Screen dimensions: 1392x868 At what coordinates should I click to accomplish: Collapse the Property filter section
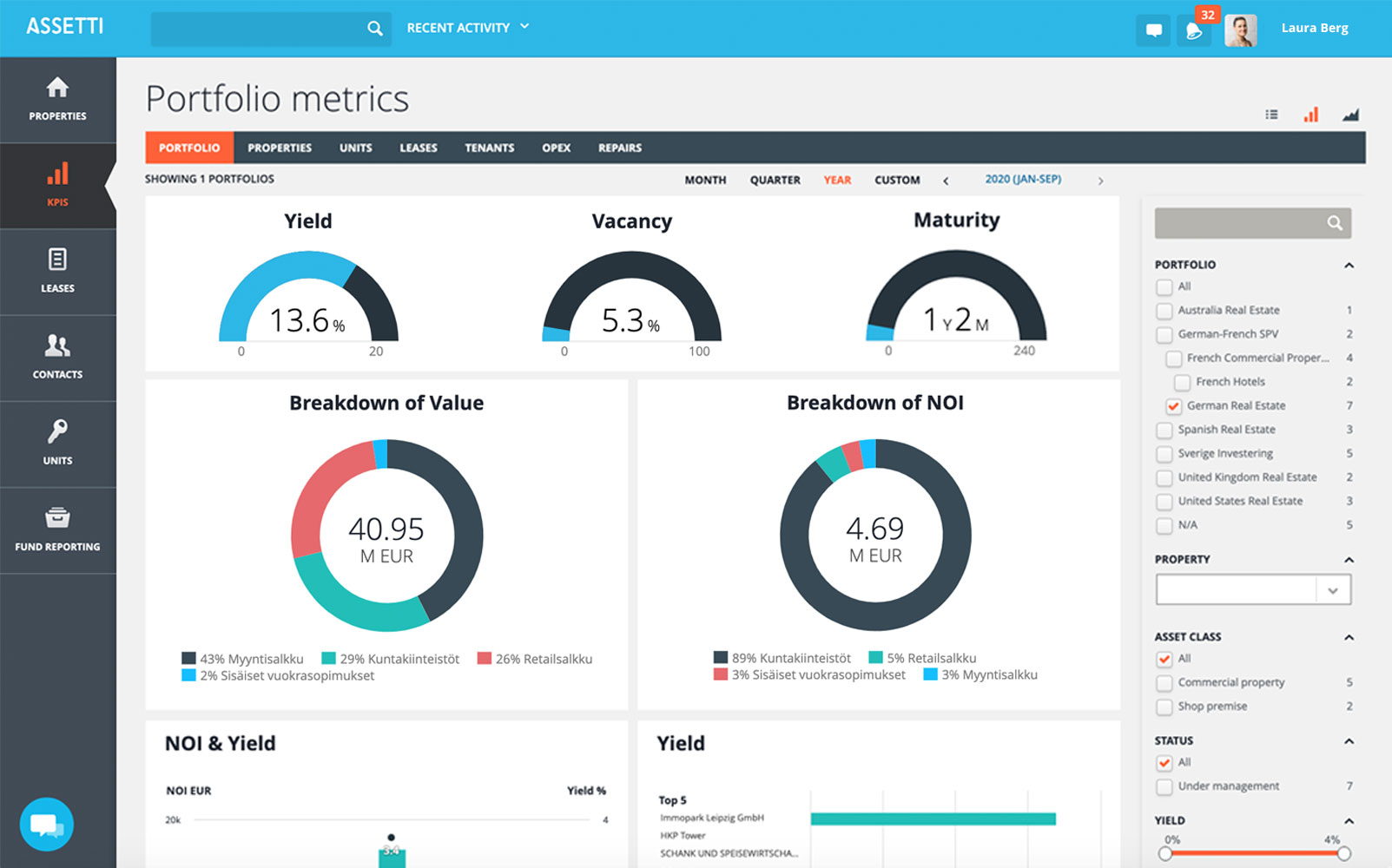(x=1349, y=560)
